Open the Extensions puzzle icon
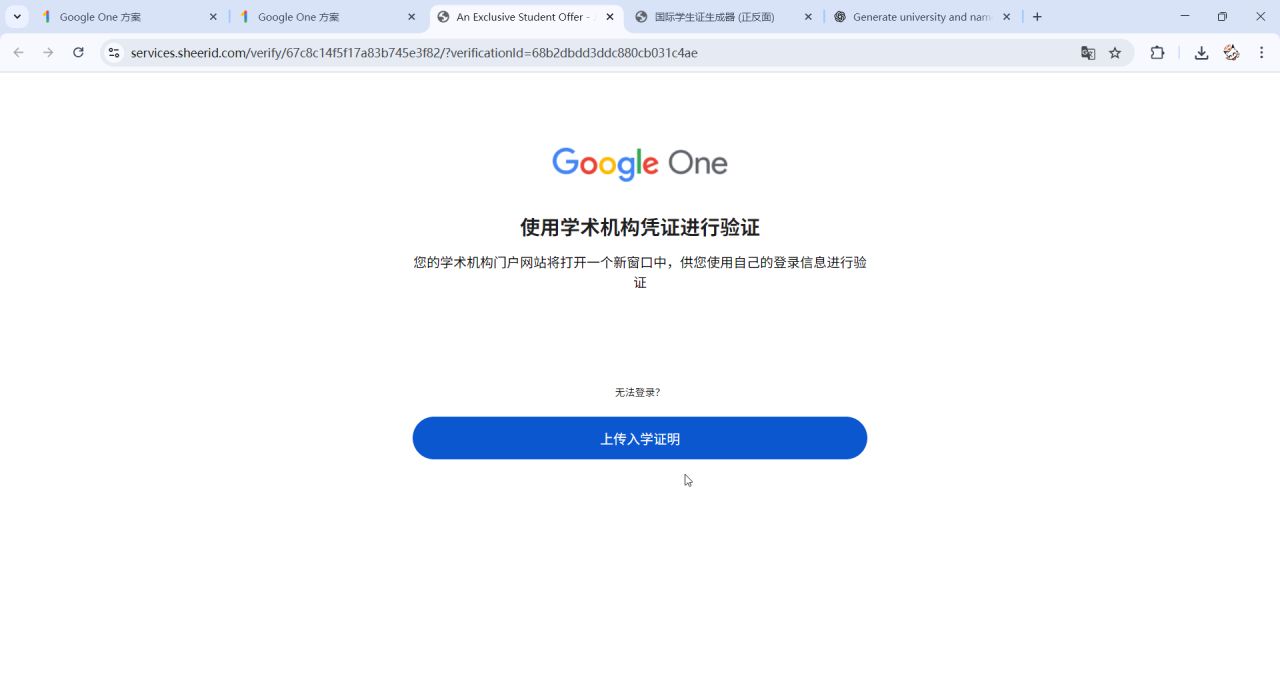This screenshot has width=1280, height=680. [1157, 53]
